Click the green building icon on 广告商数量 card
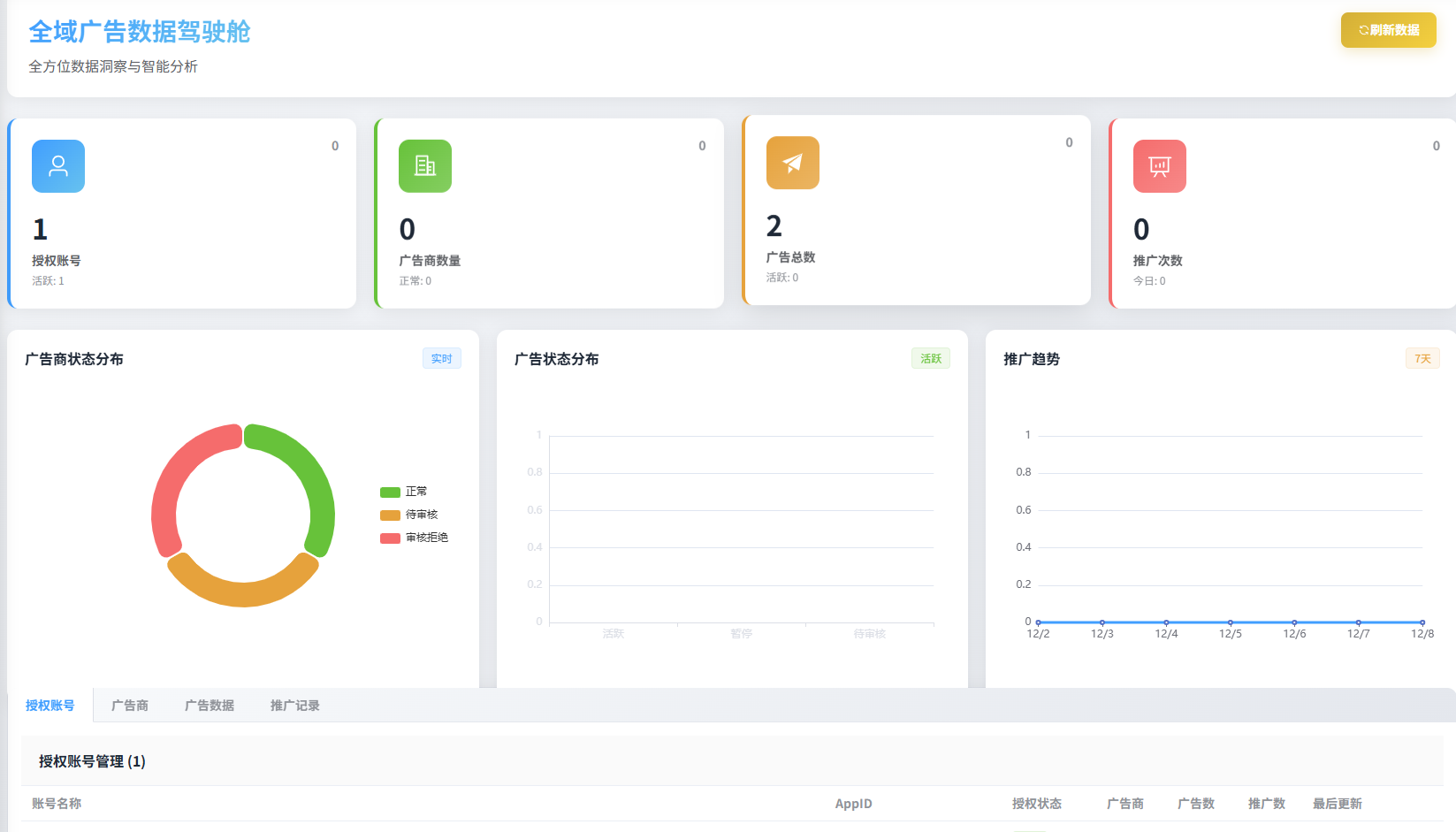 (x=425, y=166)
